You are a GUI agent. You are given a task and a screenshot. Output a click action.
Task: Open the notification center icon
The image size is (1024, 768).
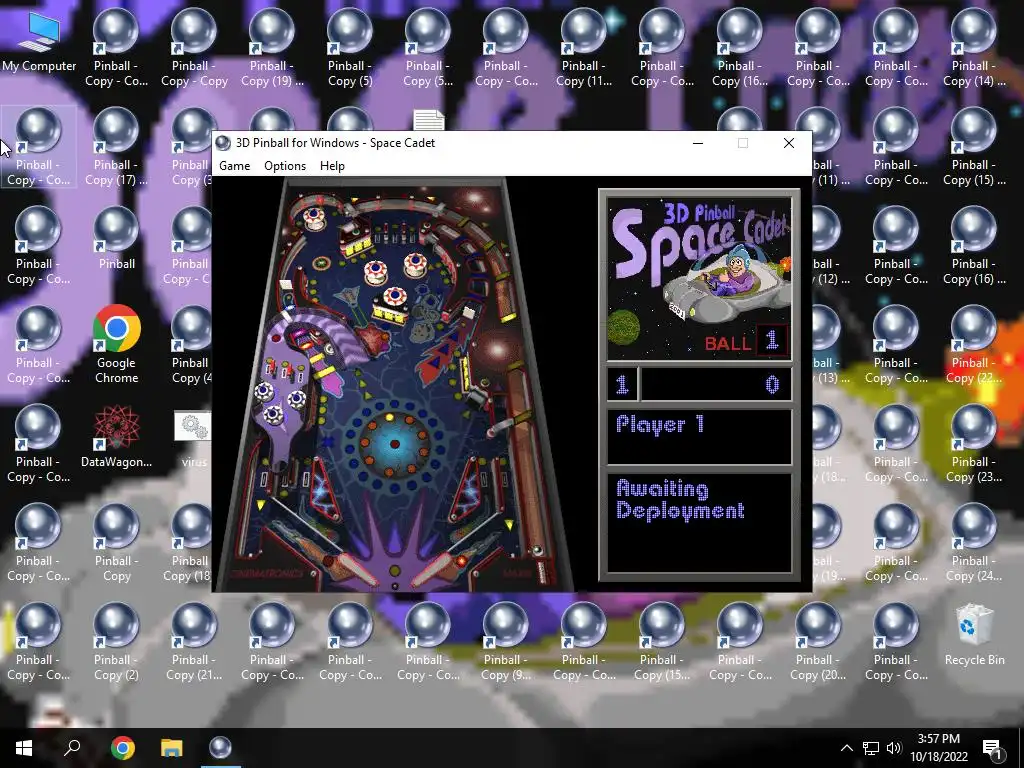coord(992,748)
